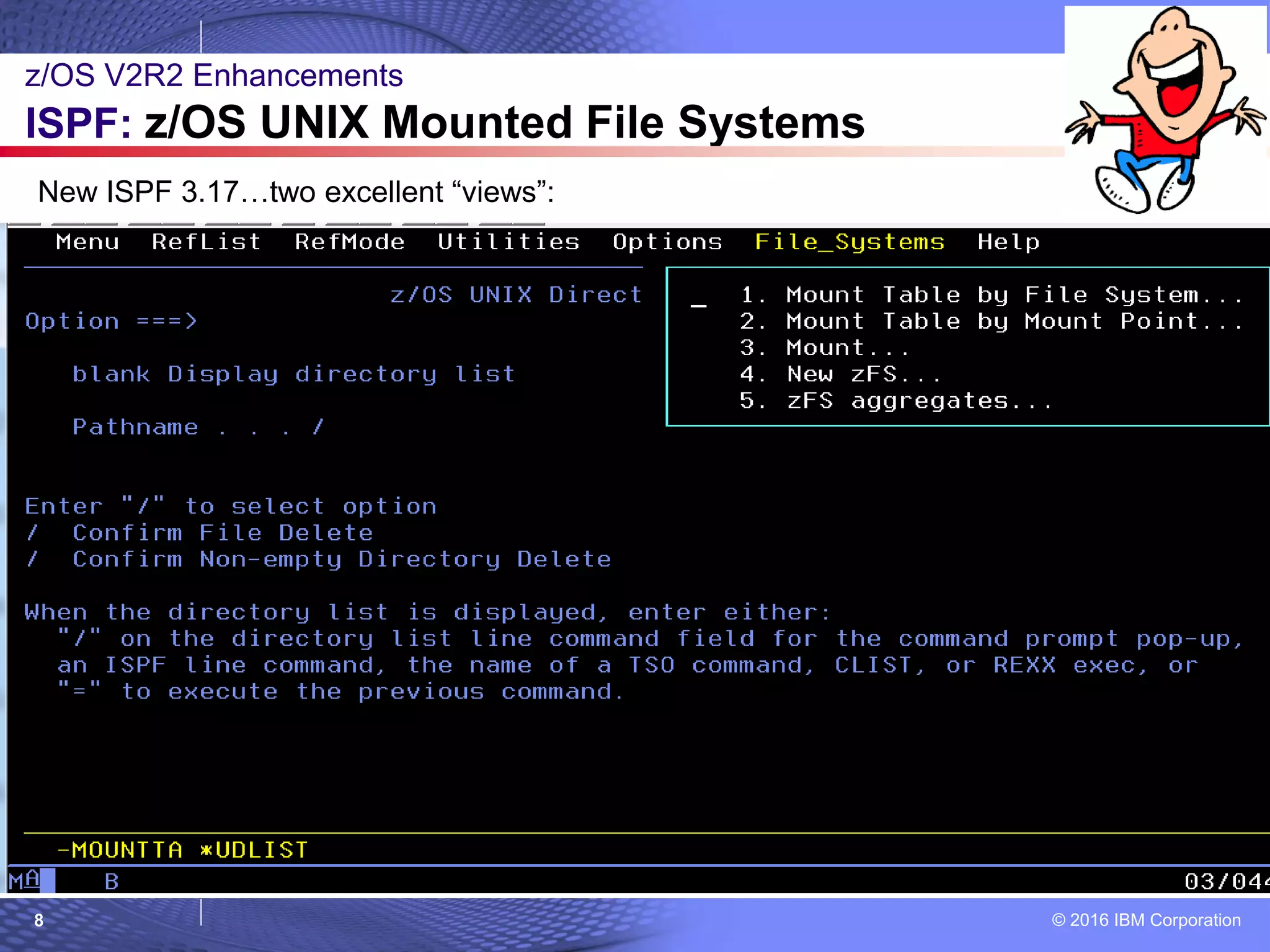Click session letter B in status line
The height and width of the screenshot is (952, 1270).
click(x=112, y=881)
